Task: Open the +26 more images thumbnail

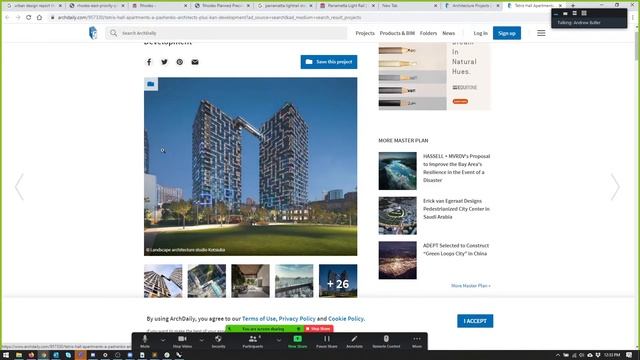Action: pyautogui.click(x=338, y=281)
